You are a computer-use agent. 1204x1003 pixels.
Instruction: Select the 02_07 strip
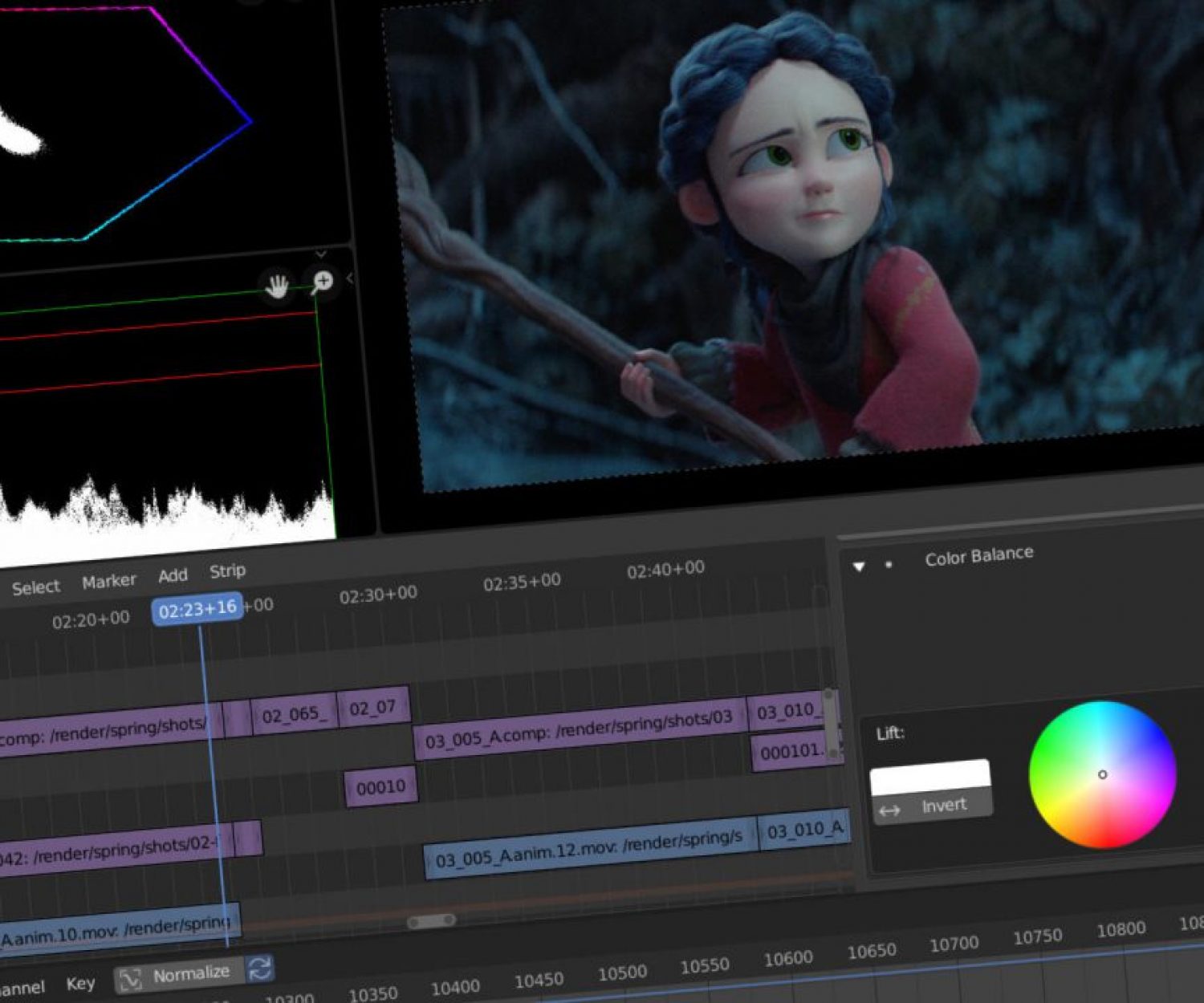click(373, 708)
